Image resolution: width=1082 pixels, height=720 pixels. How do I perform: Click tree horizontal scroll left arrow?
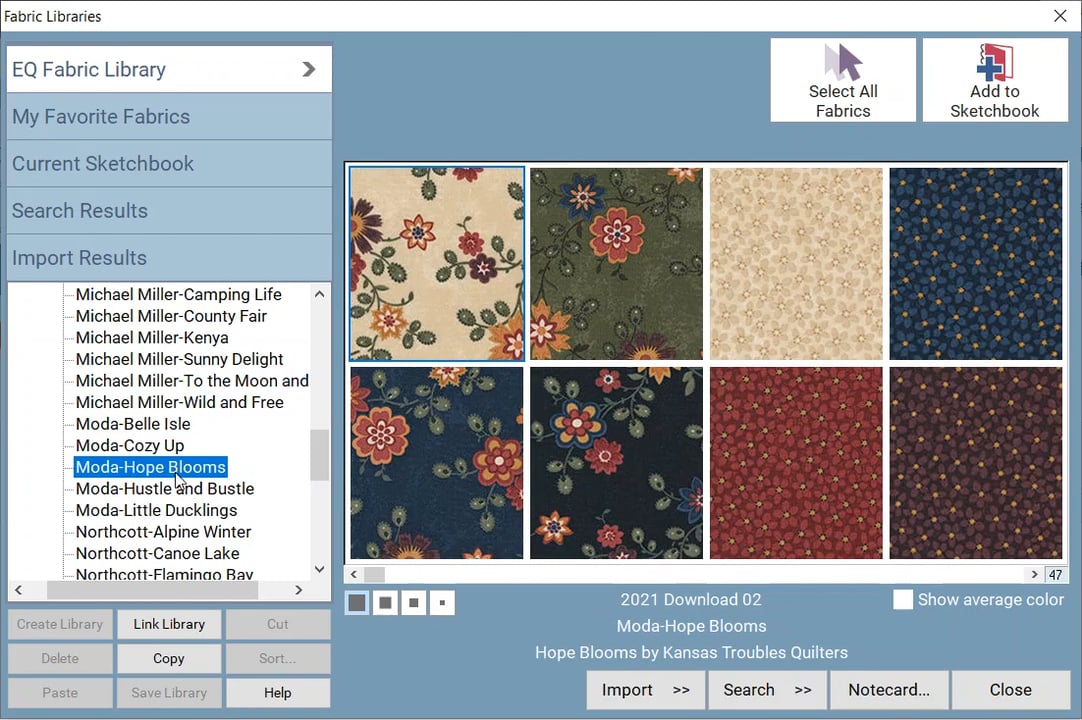click(x=19, y=590)
